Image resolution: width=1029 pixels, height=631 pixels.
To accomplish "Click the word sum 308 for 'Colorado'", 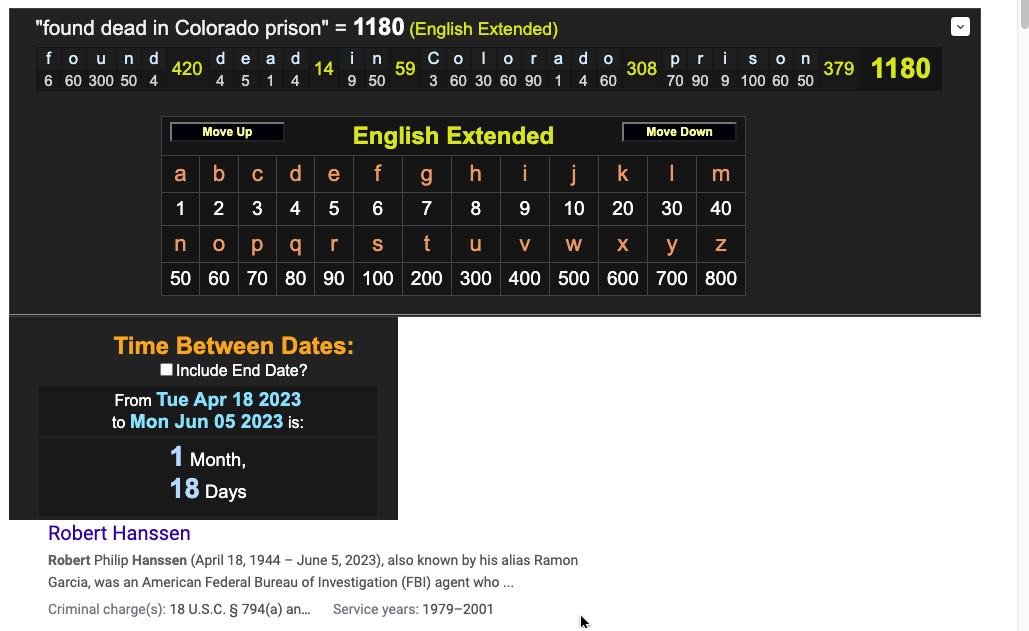I will tap(641, 69).
